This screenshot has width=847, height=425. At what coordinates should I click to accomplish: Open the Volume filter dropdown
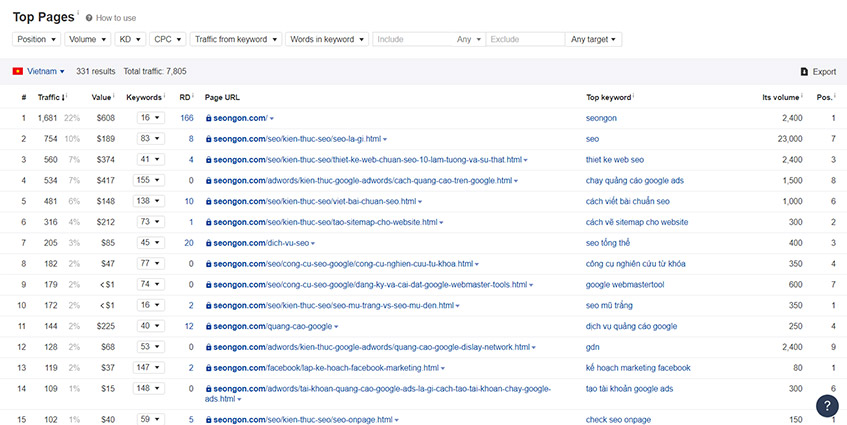click(x=88, y=39)
